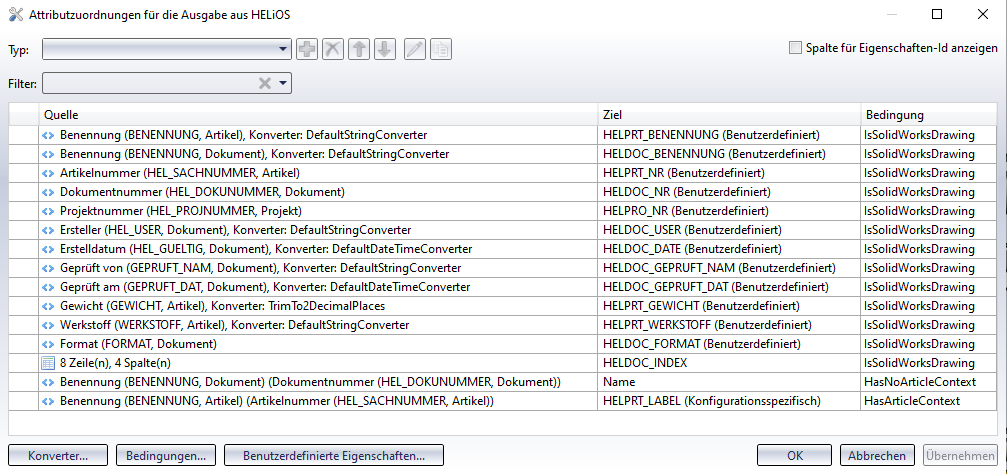
Task: Confirm with the OK button
Action: click(x=795, y=456)
